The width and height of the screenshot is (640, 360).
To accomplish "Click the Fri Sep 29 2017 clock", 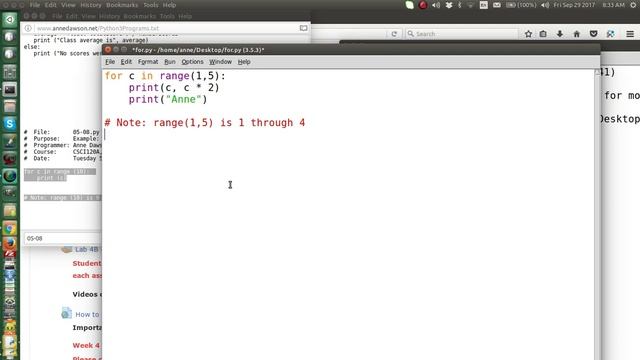I will (x=574, y=5).
